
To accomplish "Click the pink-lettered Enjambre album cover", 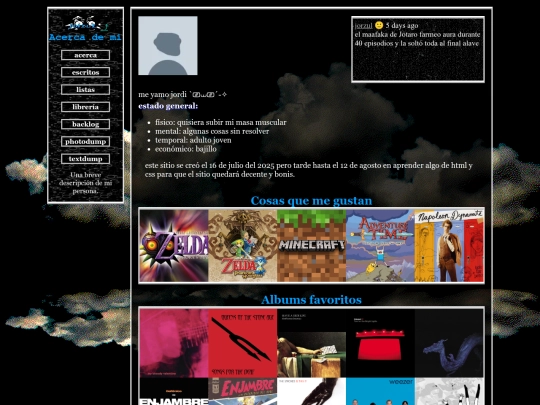I will coord(242,392).
